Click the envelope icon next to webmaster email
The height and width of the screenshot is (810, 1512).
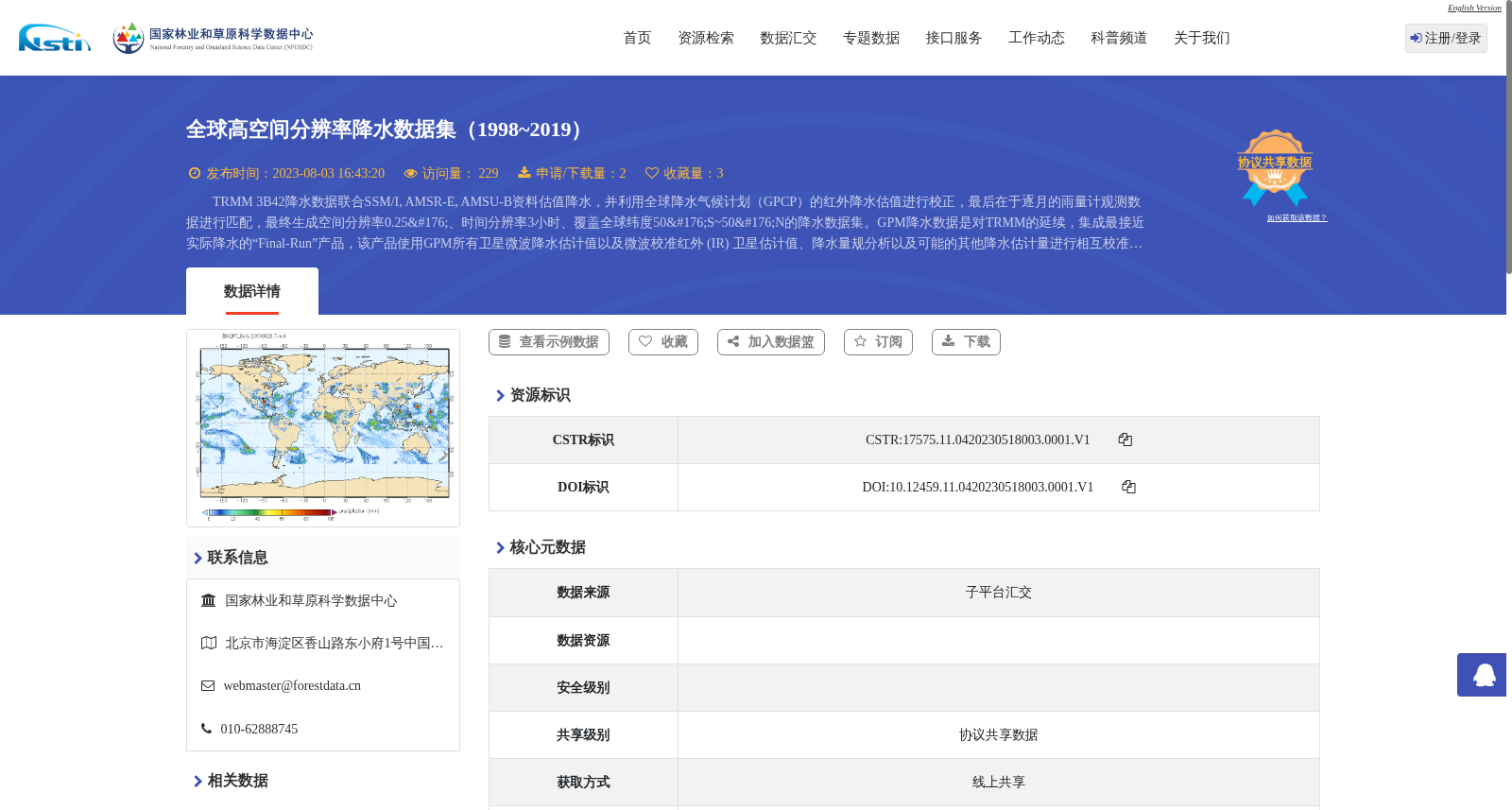click(208, 685)
